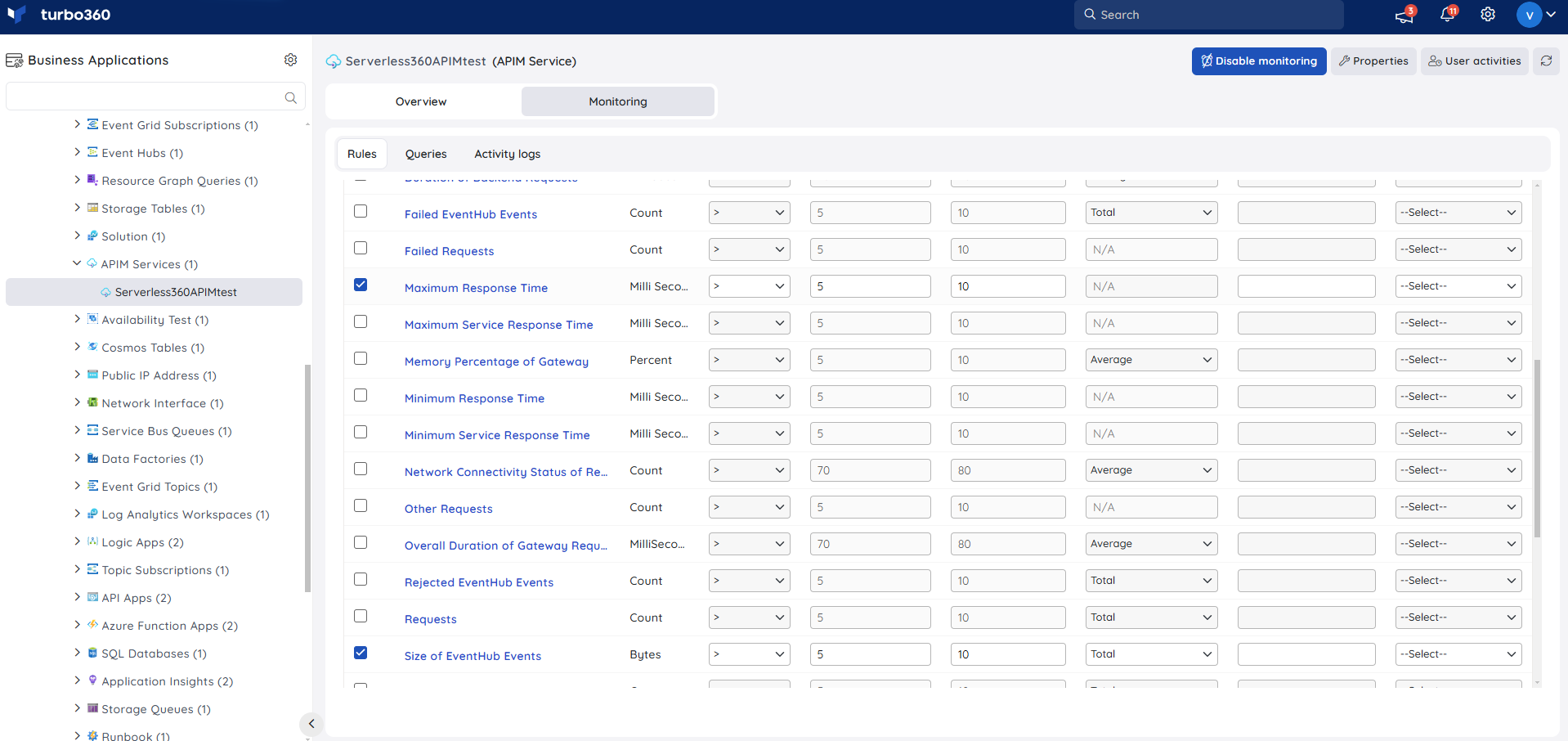Focus the Business Applications search box
This screenshot has width=1568, height=741.
[x=155, y=97]
